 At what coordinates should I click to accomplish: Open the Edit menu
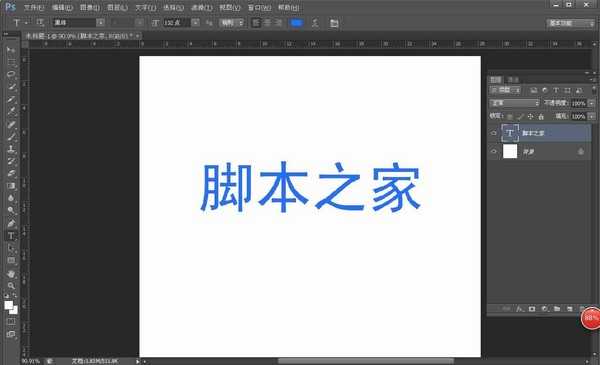click(62, 7)
